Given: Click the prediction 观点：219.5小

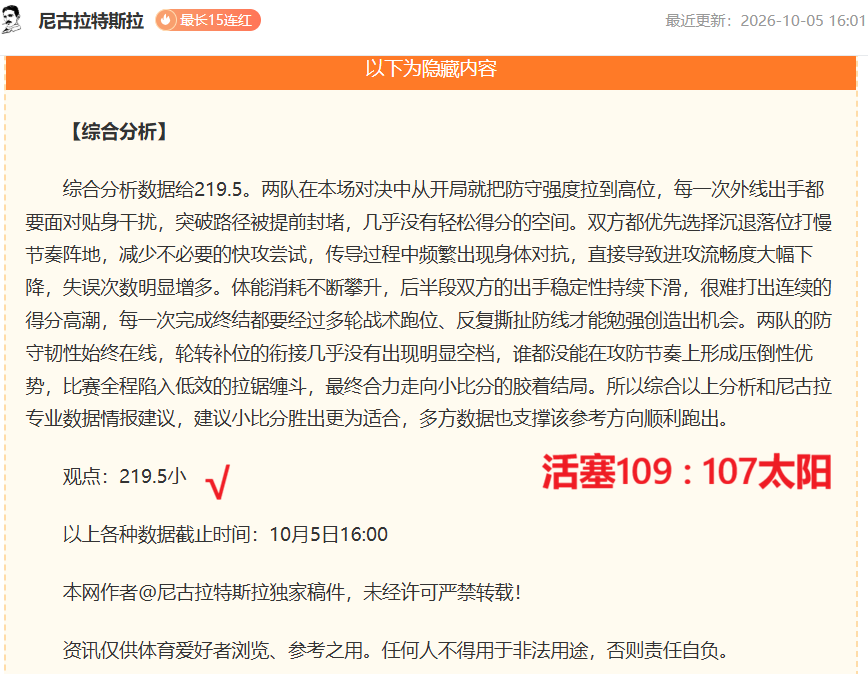Looking at the screenshot, I should tap(125, 476).
